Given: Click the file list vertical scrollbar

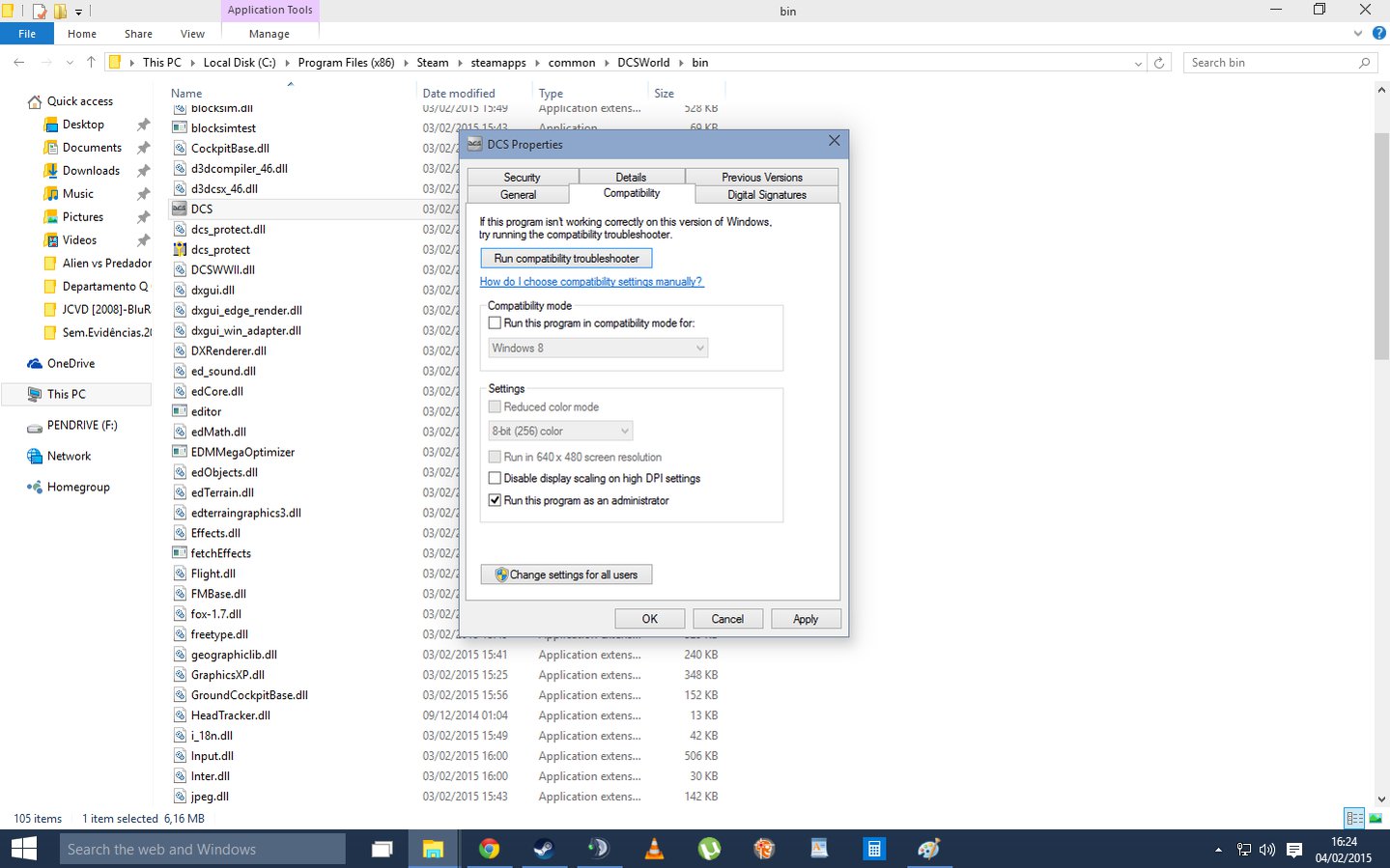Looking at the screenshot, I should pyautogui.click(x=1381, y=246).
